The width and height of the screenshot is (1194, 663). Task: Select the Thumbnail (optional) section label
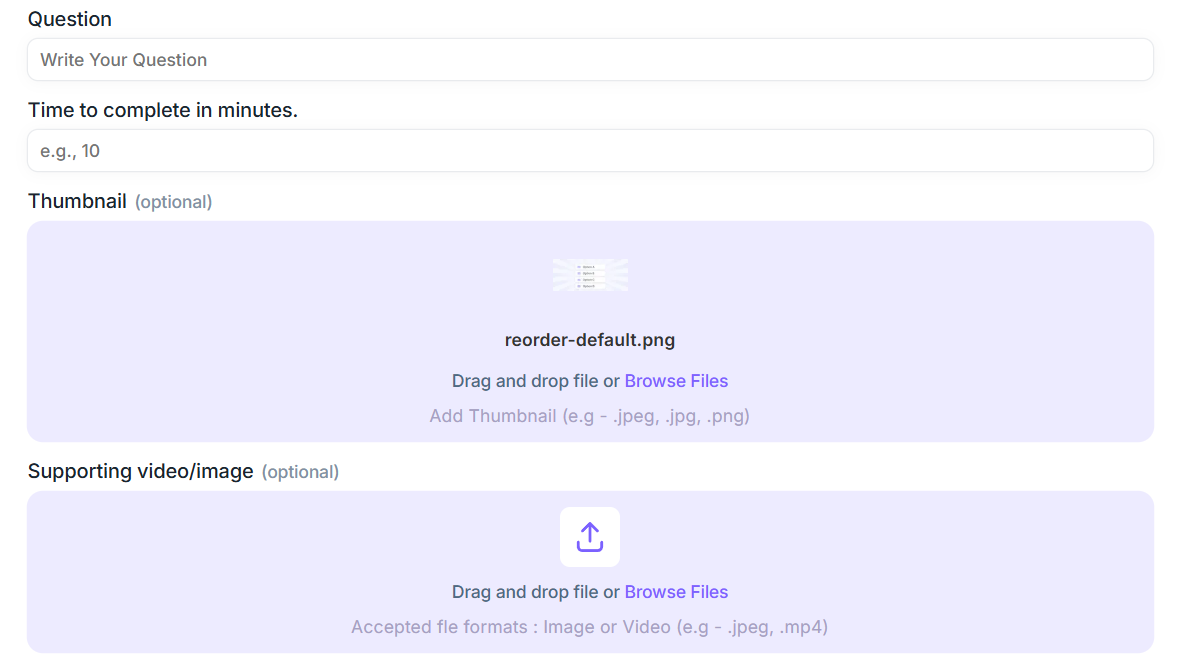77,200
